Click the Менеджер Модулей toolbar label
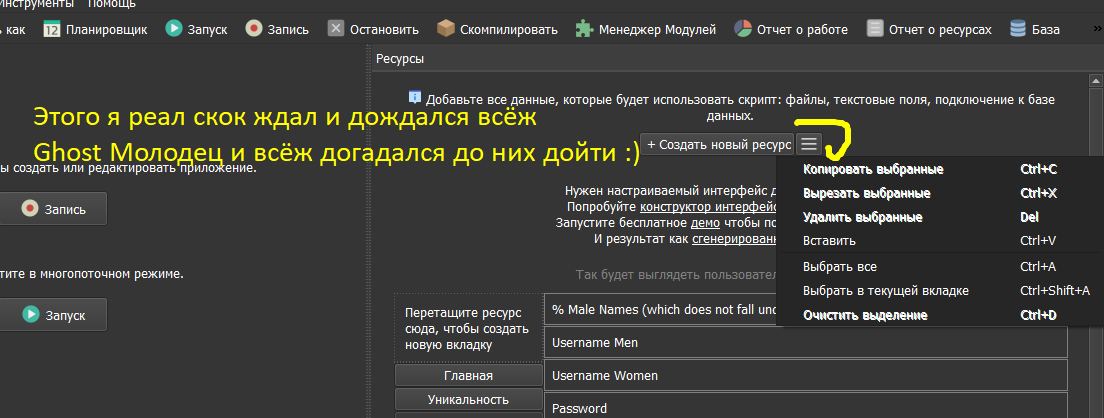 pyautogui.click(x=658, y=30)
